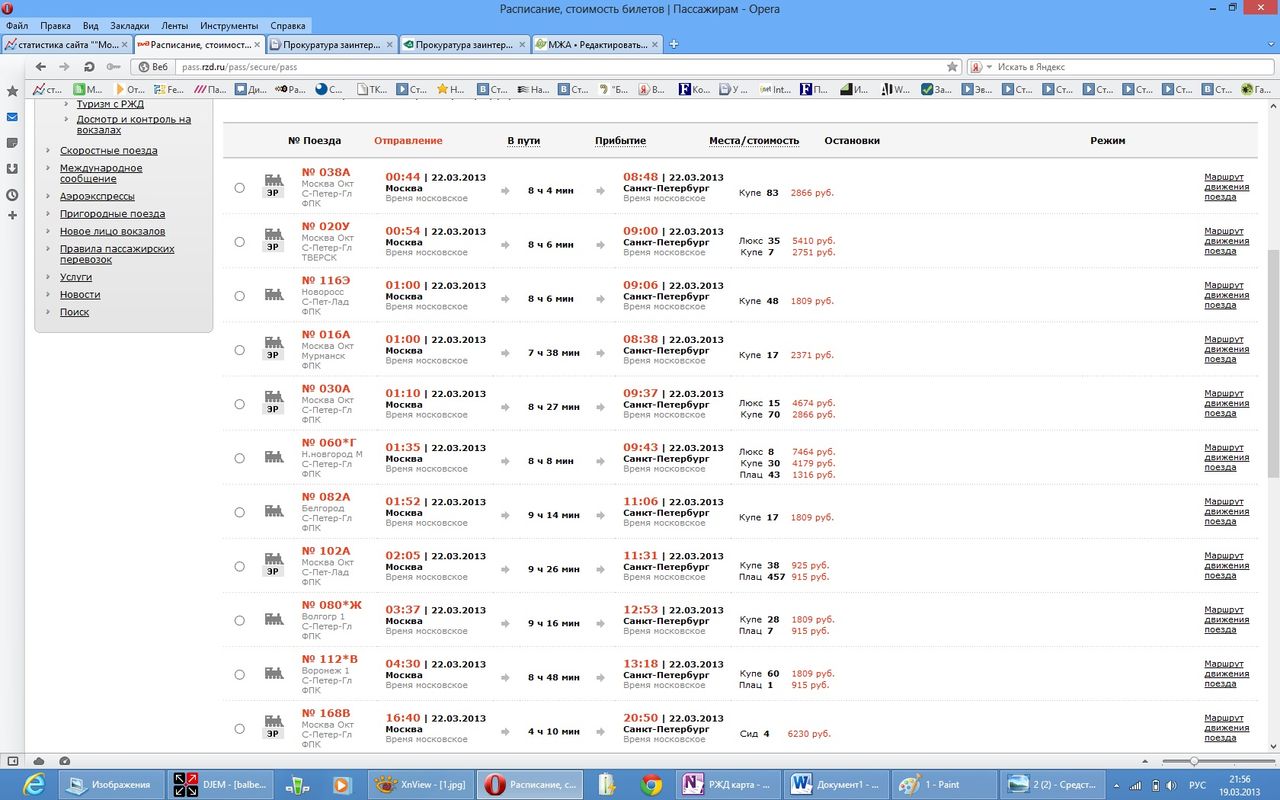1280x800 pixels.
Task: Launch Google Chrome from the taskbar
Action: [x=651, y=785]
